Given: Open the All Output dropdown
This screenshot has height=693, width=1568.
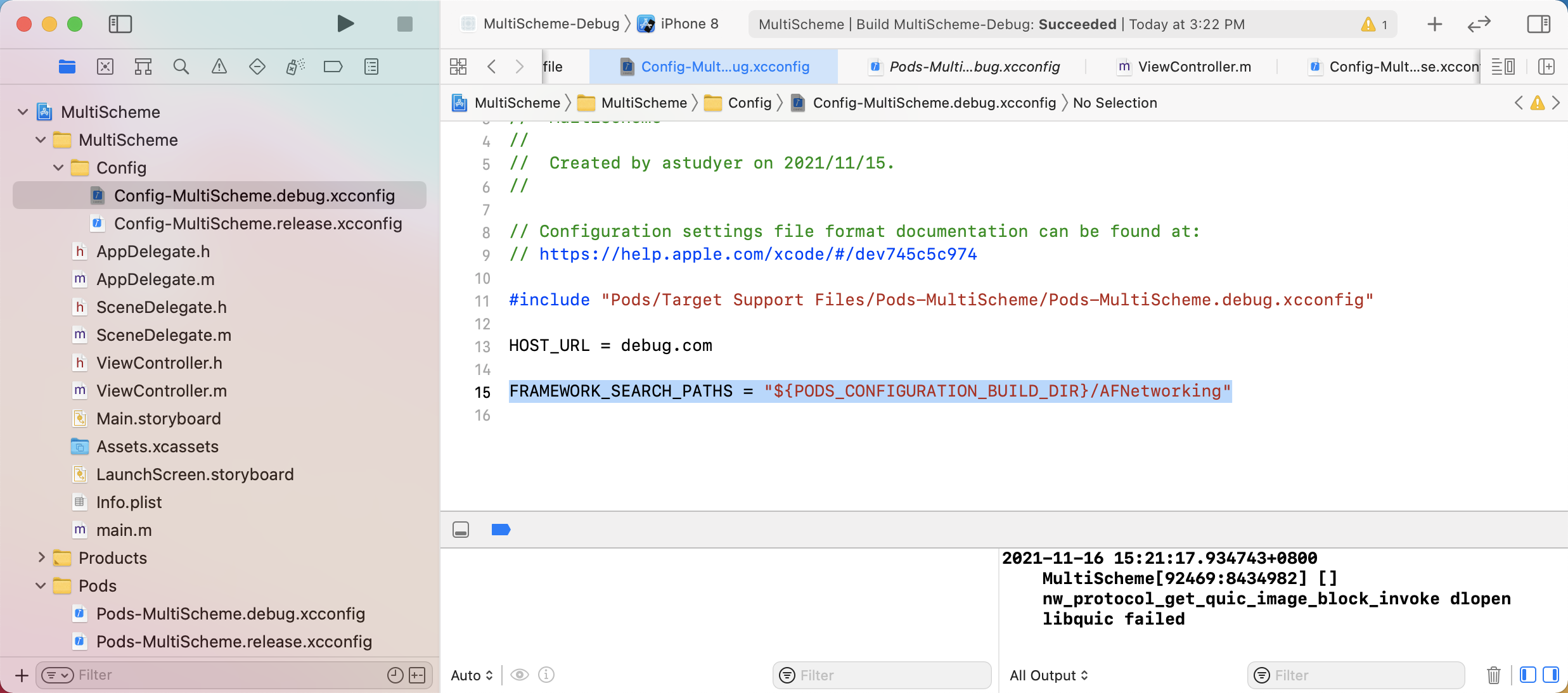Looking at the screenshot, I should (1048, 675).
